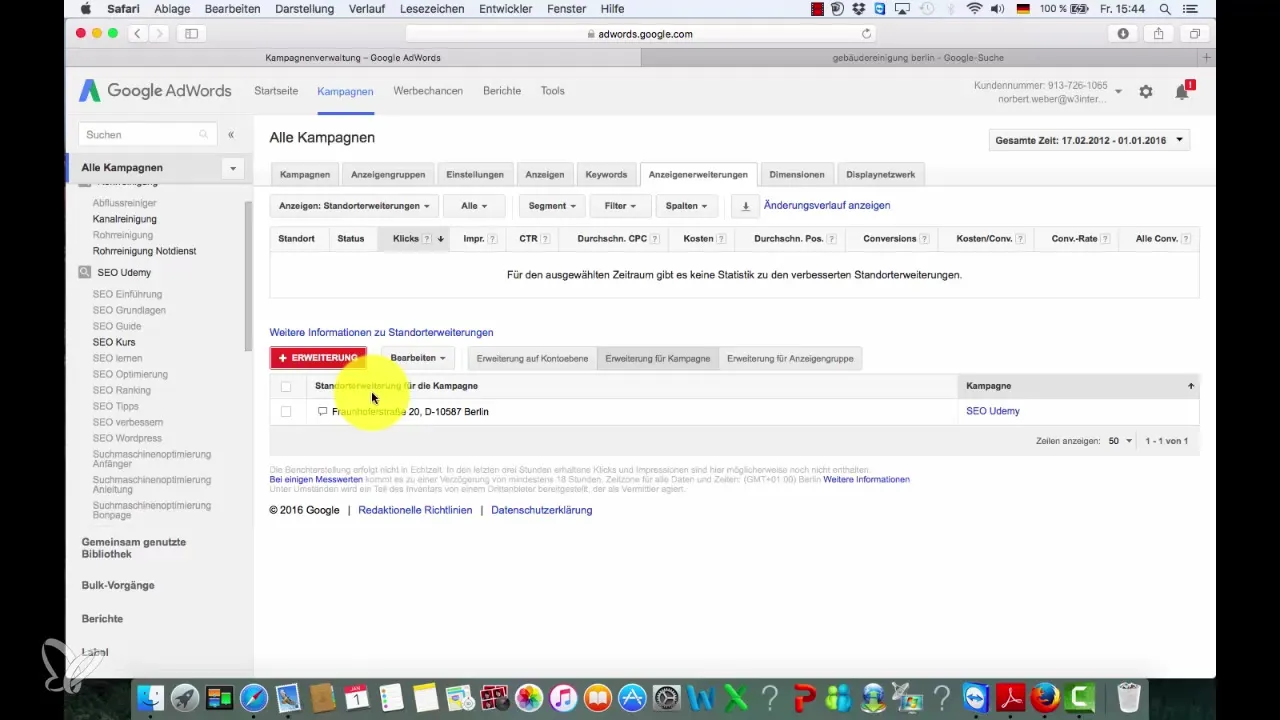Open Firefox from the dock
Image resolution: width=1280 pixels, height=720 pixels.
pyautogui.click(x=1044, y=697)
